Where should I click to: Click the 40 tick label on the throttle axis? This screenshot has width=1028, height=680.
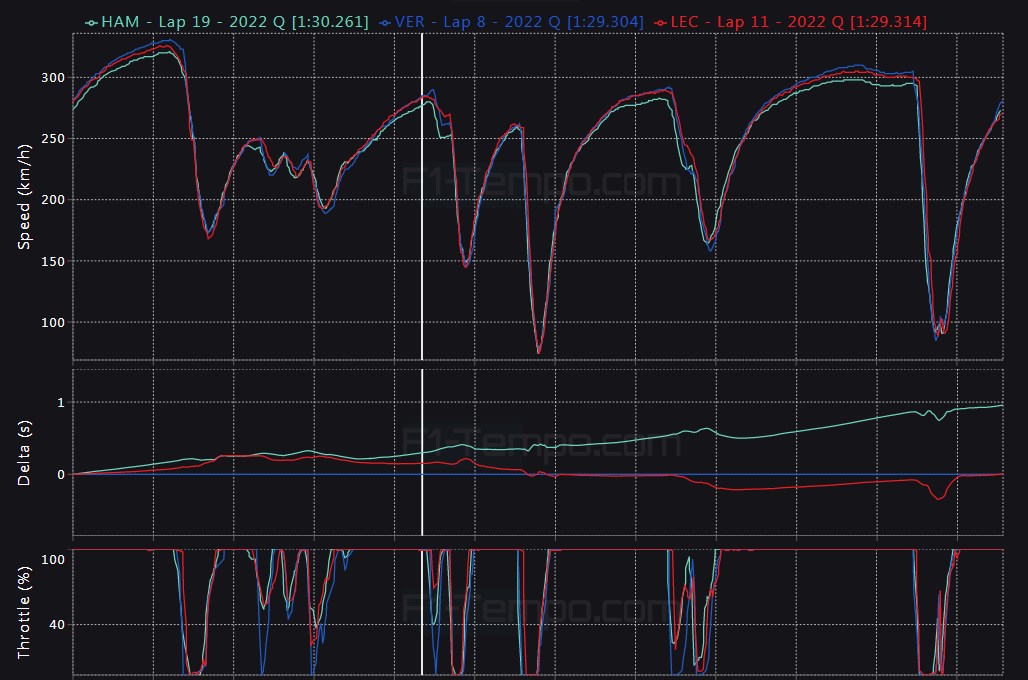point(56,625)
